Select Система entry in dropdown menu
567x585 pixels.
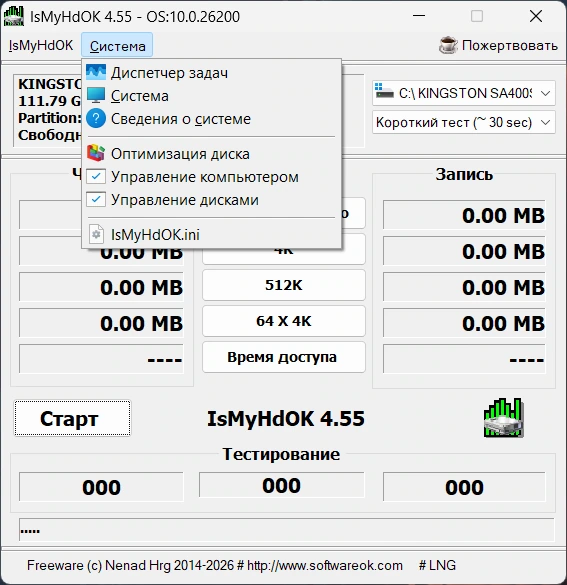(212, 96)
